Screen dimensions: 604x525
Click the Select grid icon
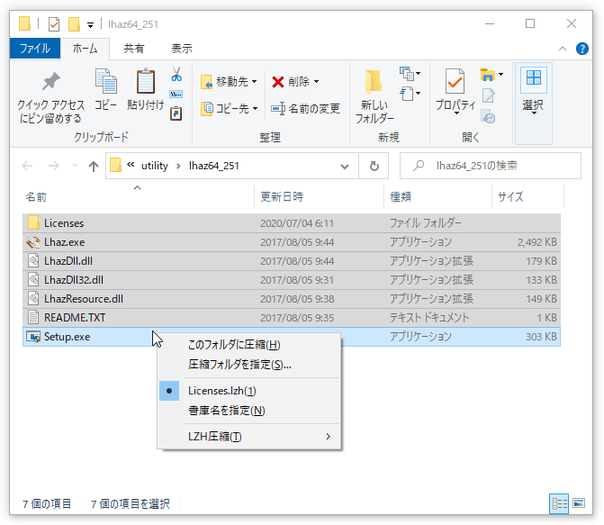(534, 78)
